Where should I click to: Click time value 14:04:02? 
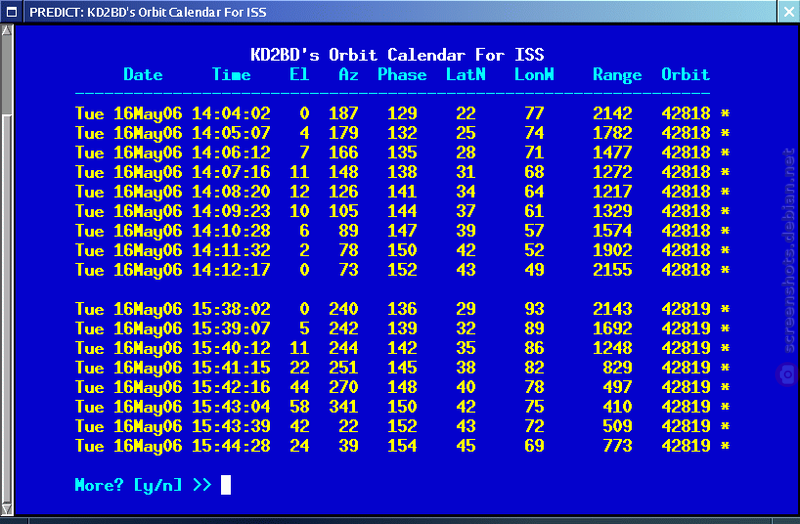click(231, 113)
